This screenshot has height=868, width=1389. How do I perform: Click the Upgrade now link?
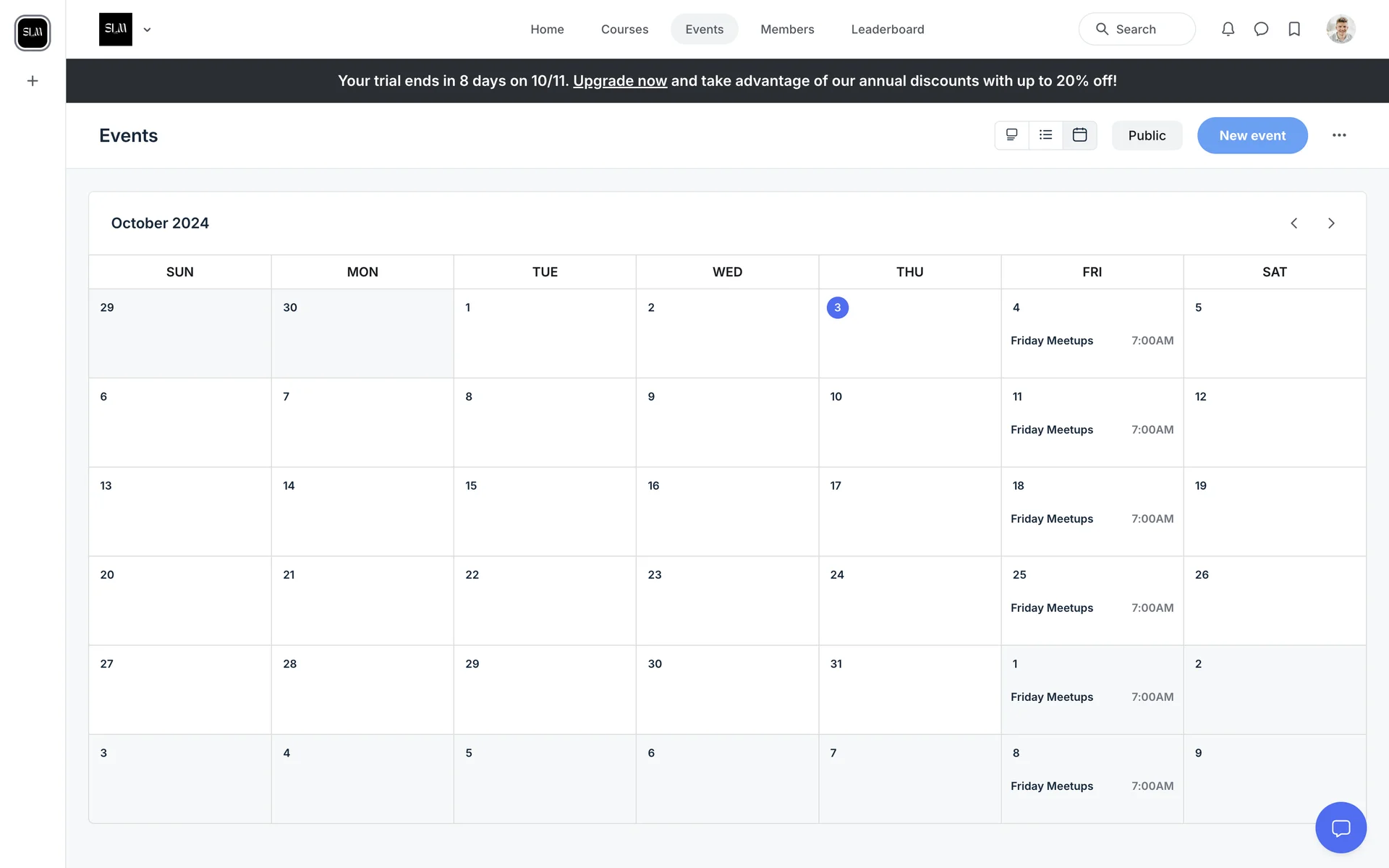coord(620,81)
